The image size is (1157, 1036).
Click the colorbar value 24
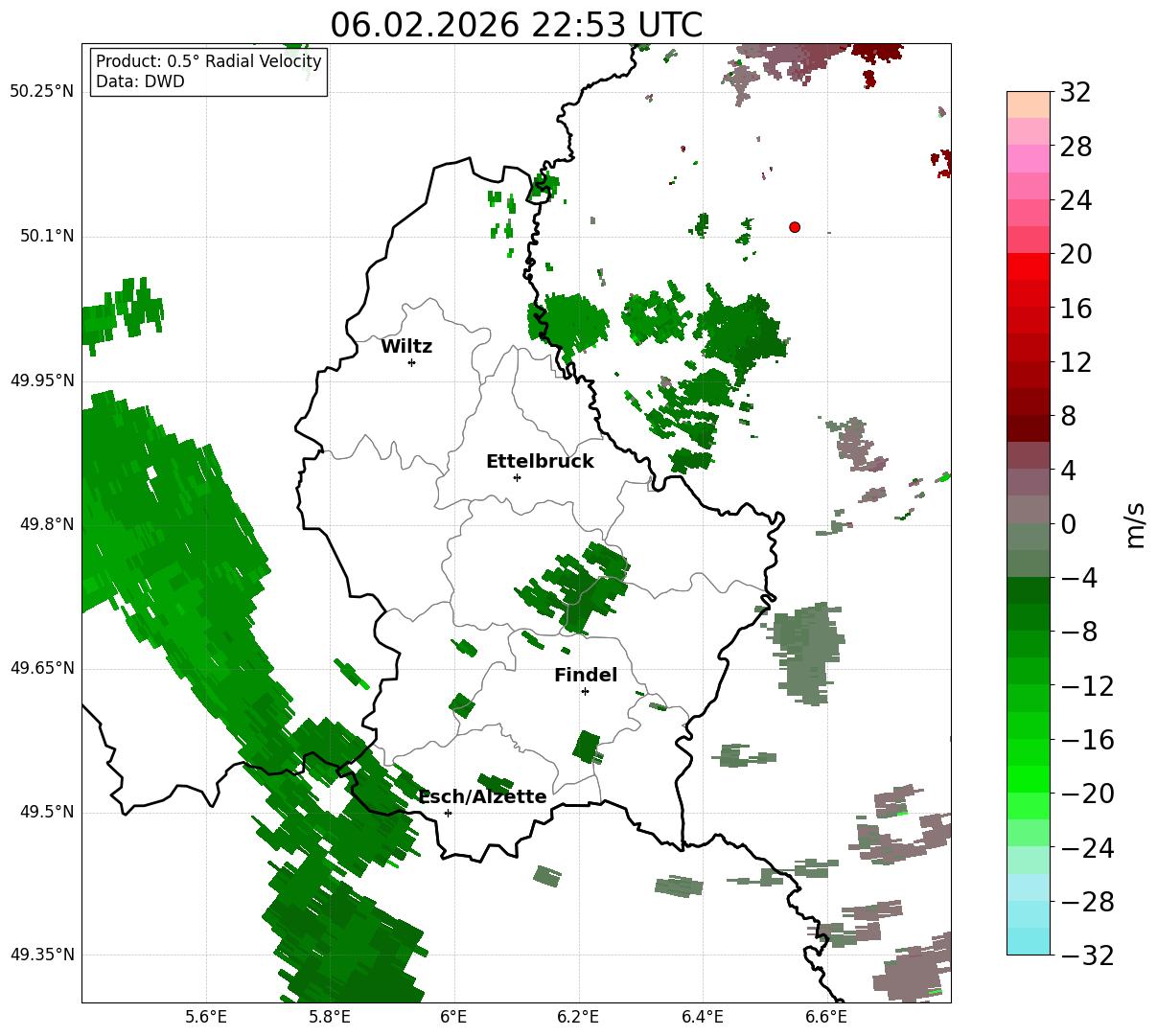click(x=1076, y=201)
